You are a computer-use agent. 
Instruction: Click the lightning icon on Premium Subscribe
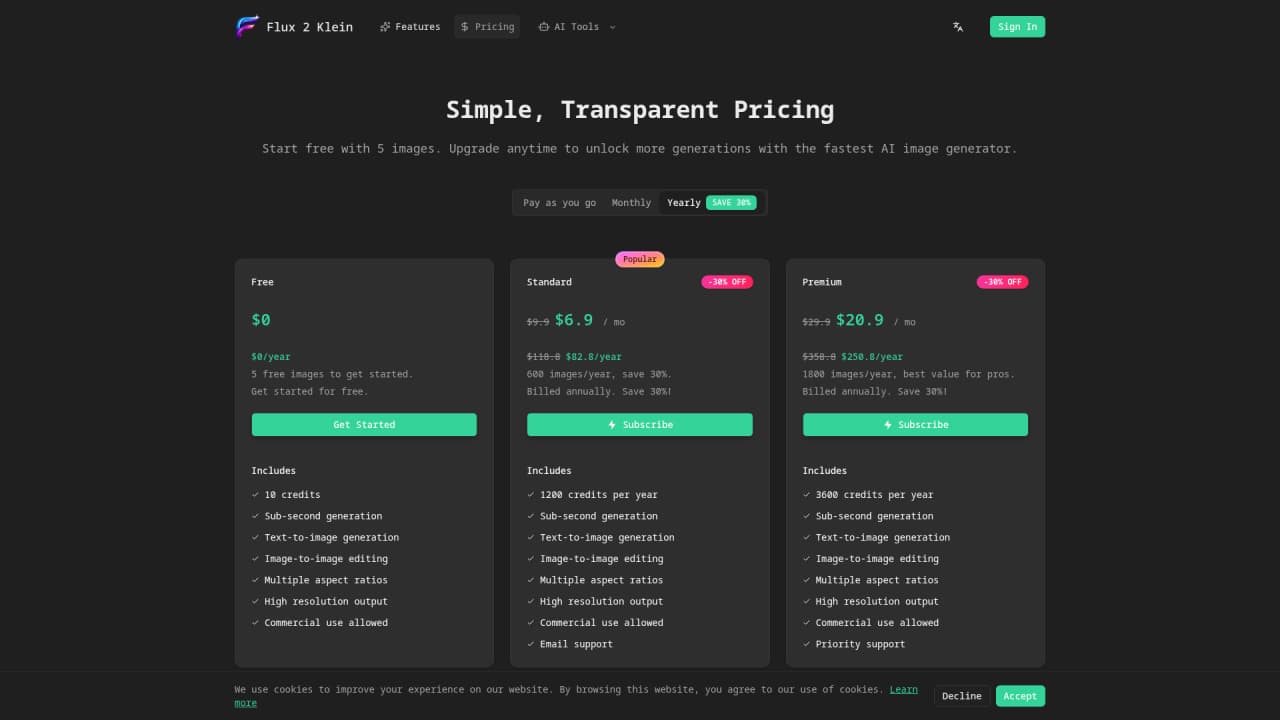888,425
